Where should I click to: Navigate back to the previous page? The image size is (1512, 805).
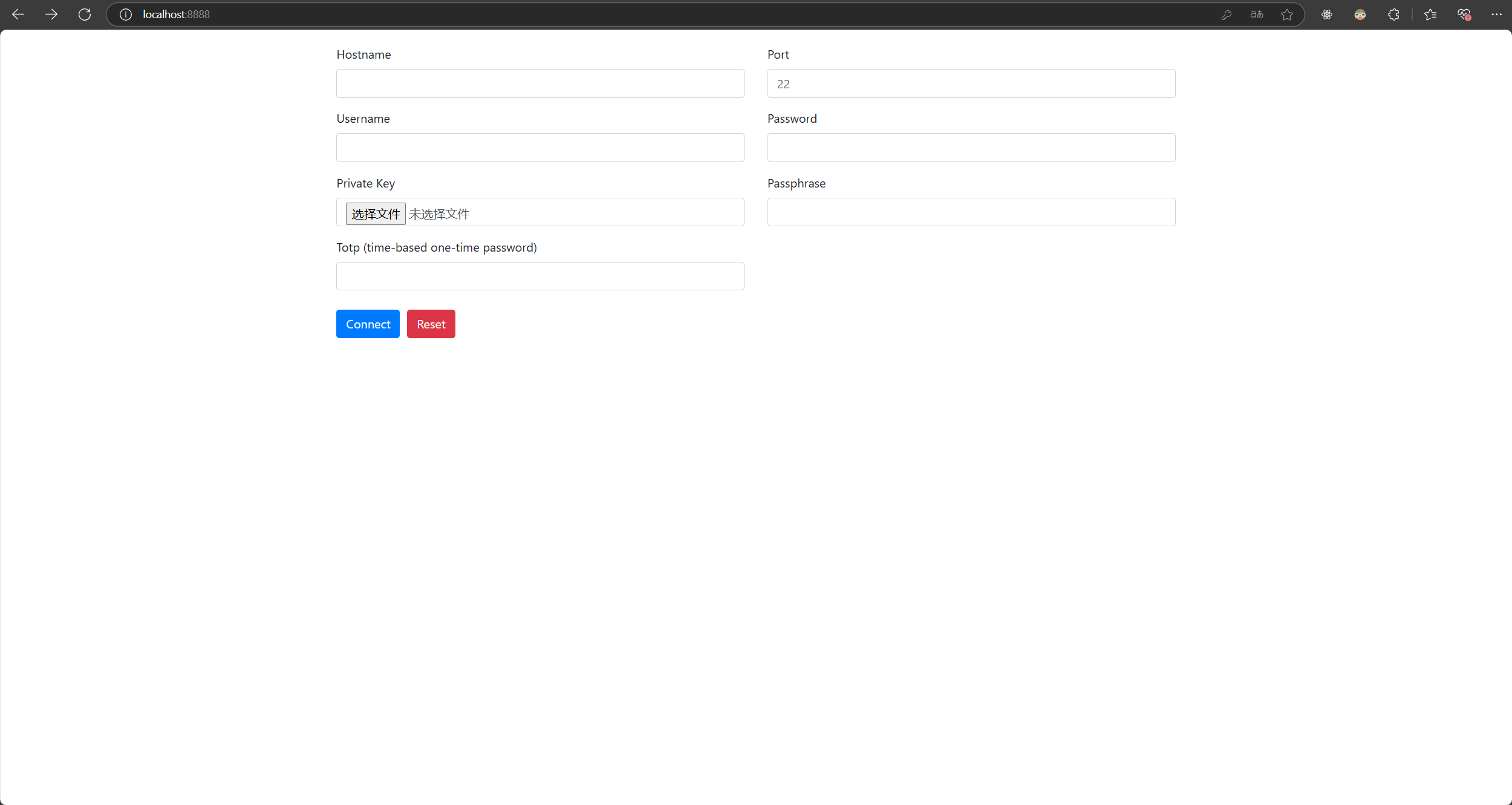pos(18,14)
